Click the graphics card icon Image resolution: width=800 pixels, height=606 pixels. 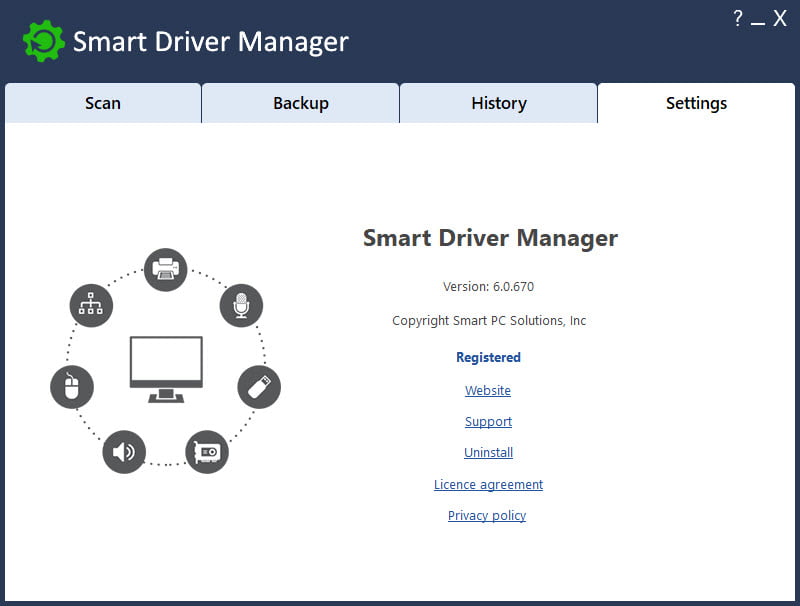(207, 452)
